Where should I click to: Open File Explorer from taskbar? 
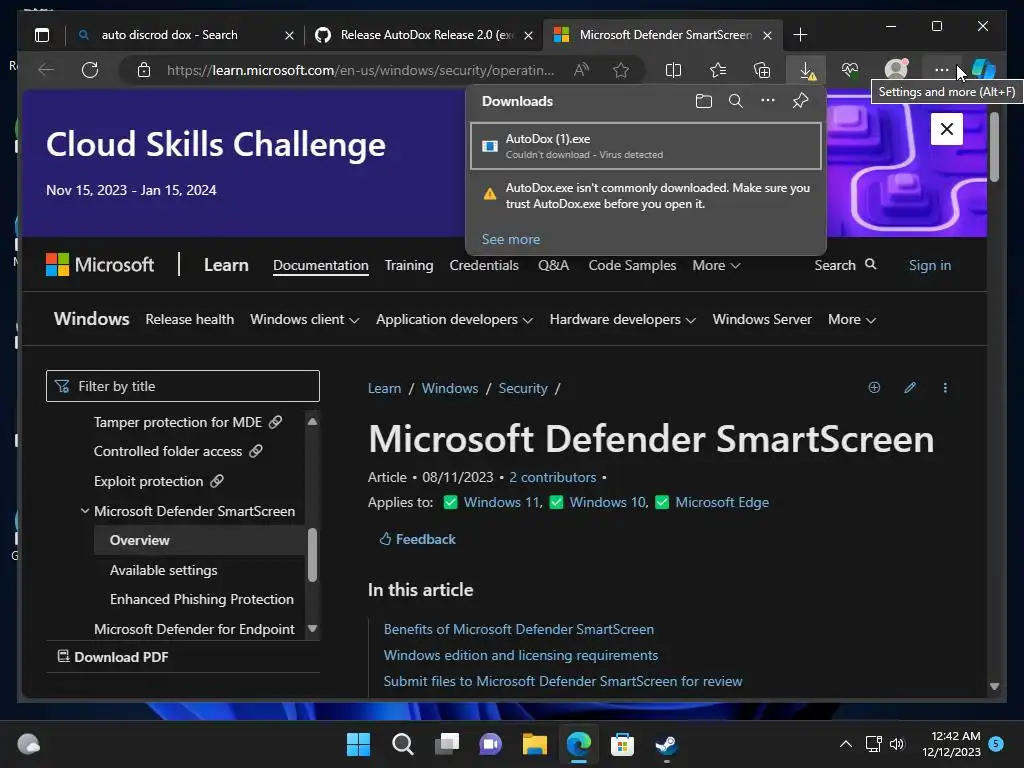click(534, 744)
